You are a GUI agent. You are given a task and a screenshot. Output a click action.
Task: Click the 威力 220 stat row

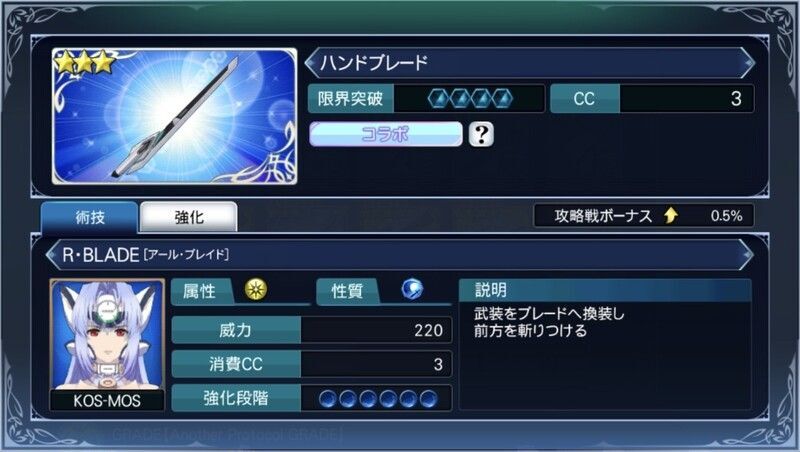pyautogui.click(x=312, y=330)
